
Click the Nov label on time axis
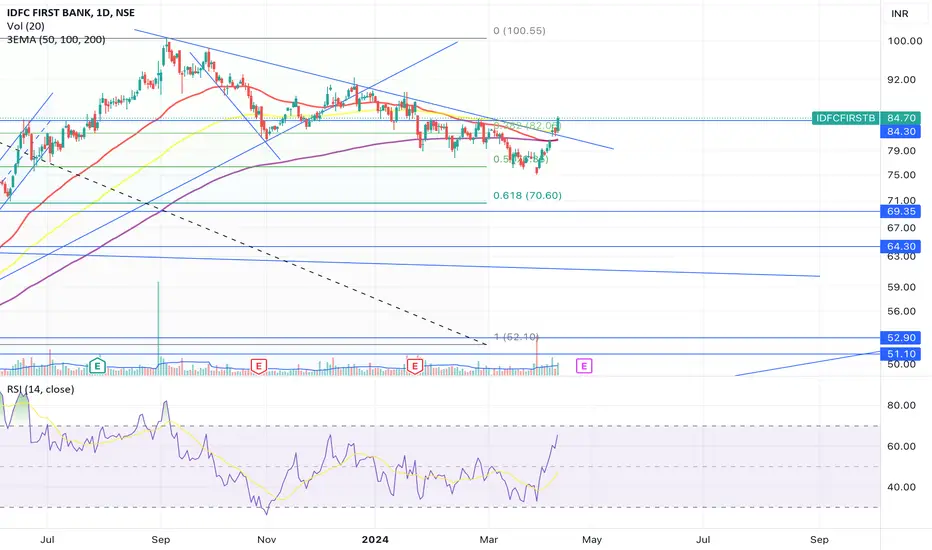tap(266, 539)
